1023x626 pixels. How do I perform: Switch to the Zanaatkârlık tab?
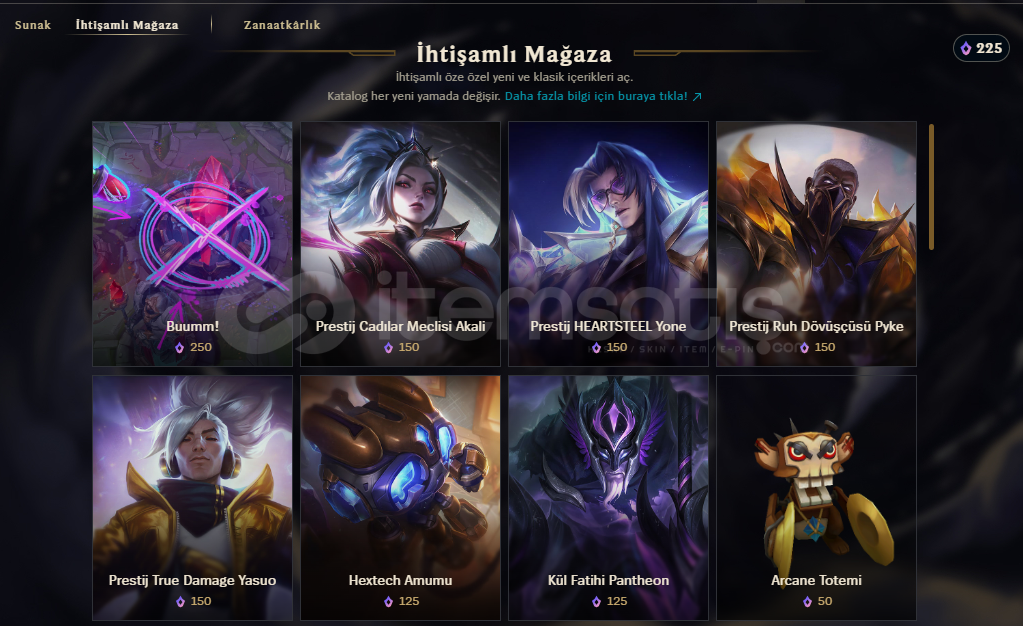coord(282,25)
